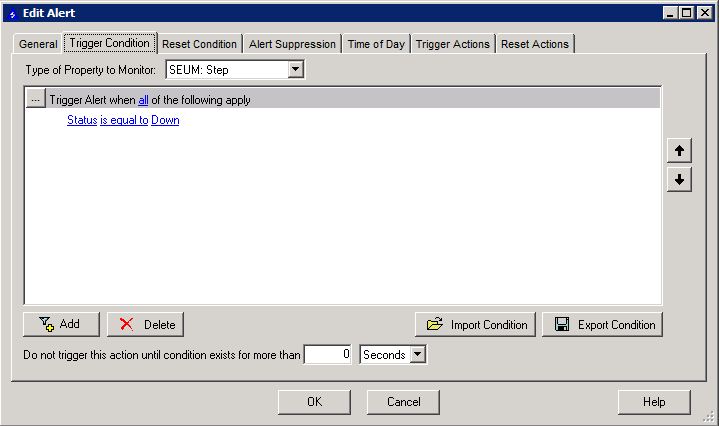Switch to the General tab
The width and height of the screenshot is (719, 426).
pyautogui.click(x=38, y=44)
